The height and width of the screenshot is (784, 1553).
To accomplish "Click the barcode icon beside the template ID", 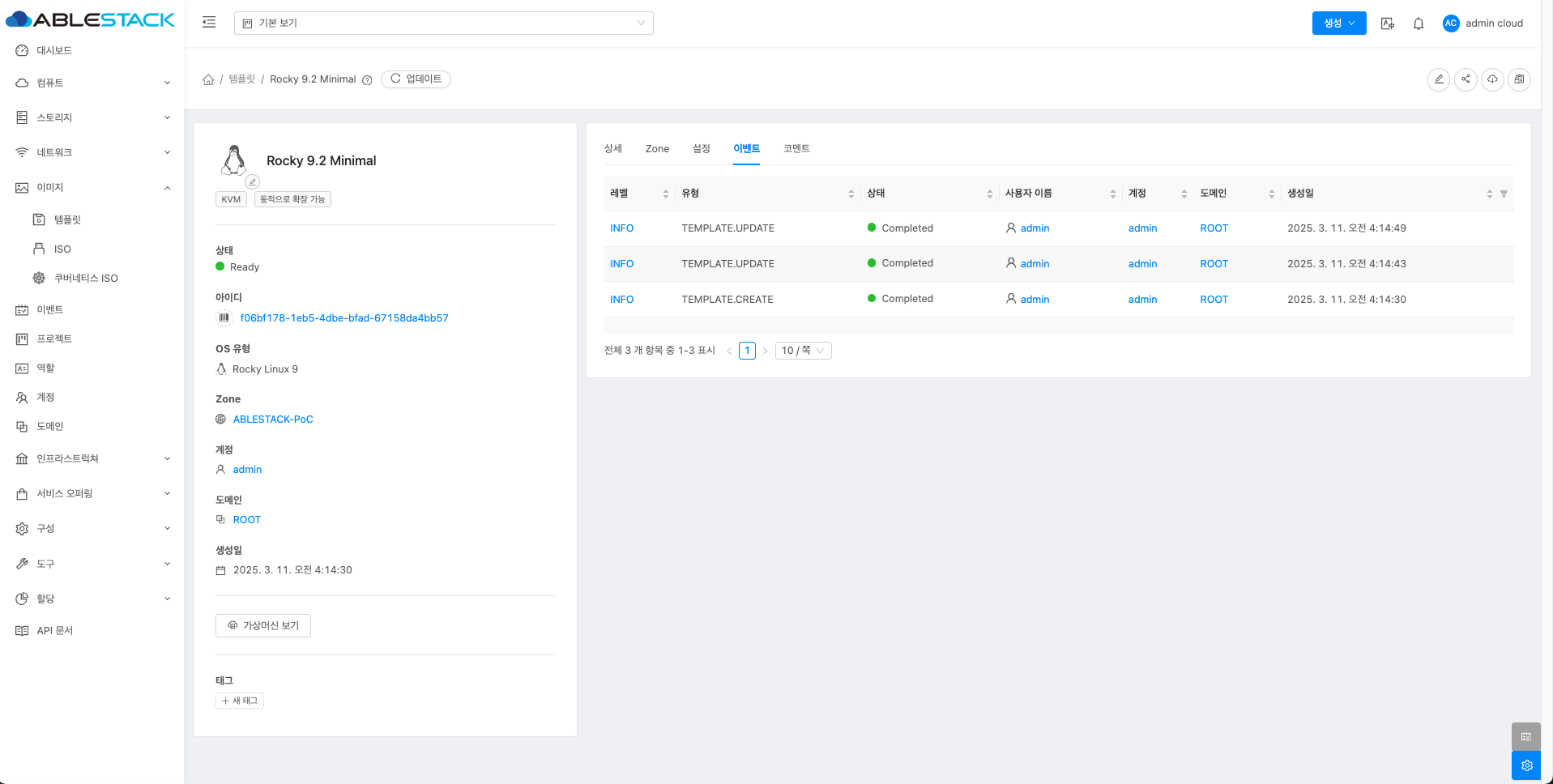I will click(224, 318).
